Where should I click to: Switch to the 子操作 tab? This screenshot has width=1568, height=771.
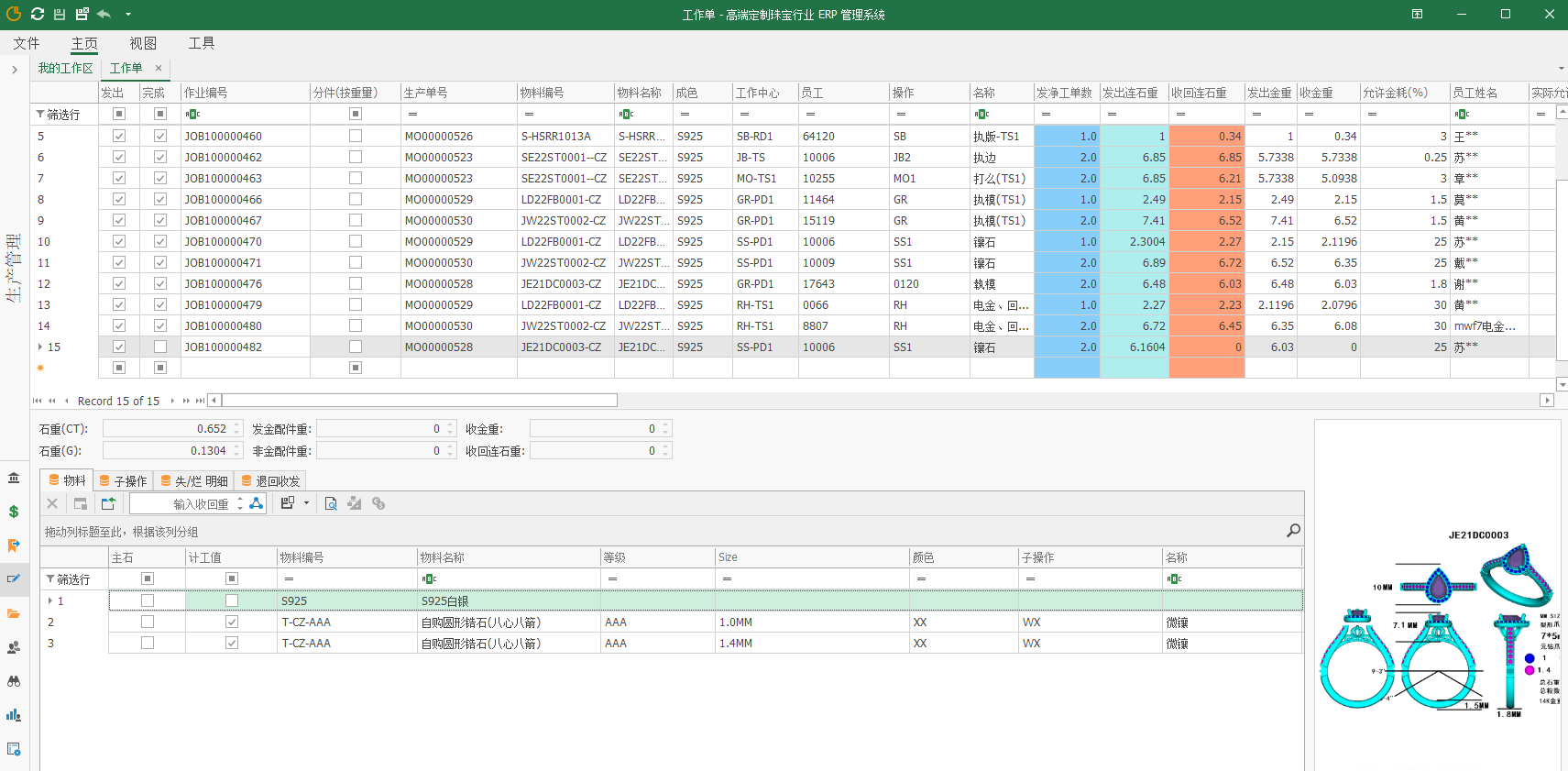(x=123, y=480)
